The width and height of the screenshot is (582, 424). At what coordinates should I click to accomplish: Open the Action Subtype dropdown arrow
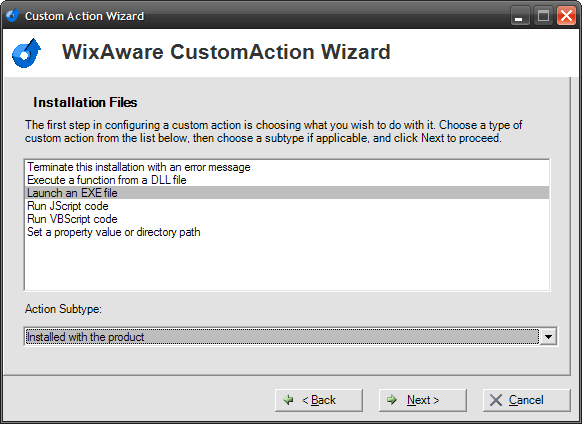548,337
